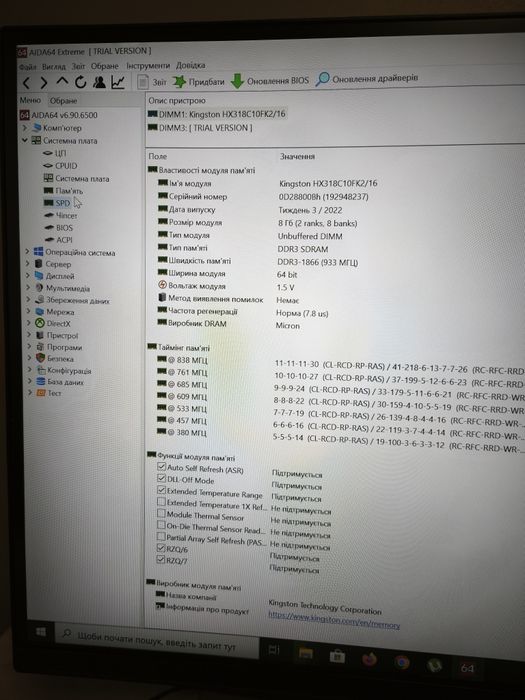Viewport: 525px width, 700px height.
Task: Open the graph chart toolbar icon
Action: [x=118, y=82]
